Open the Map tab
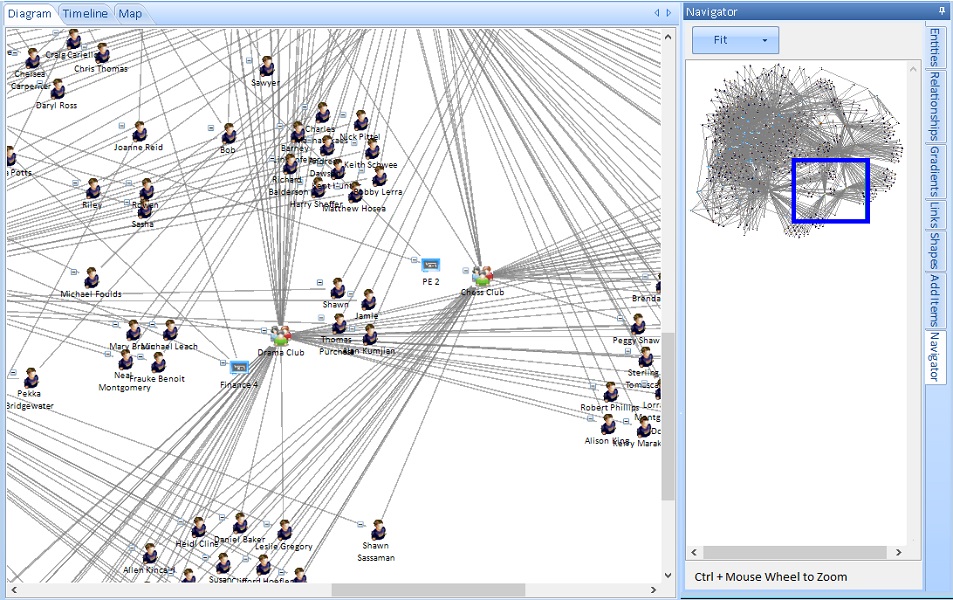953x600 pixels. tap(129, 14)
